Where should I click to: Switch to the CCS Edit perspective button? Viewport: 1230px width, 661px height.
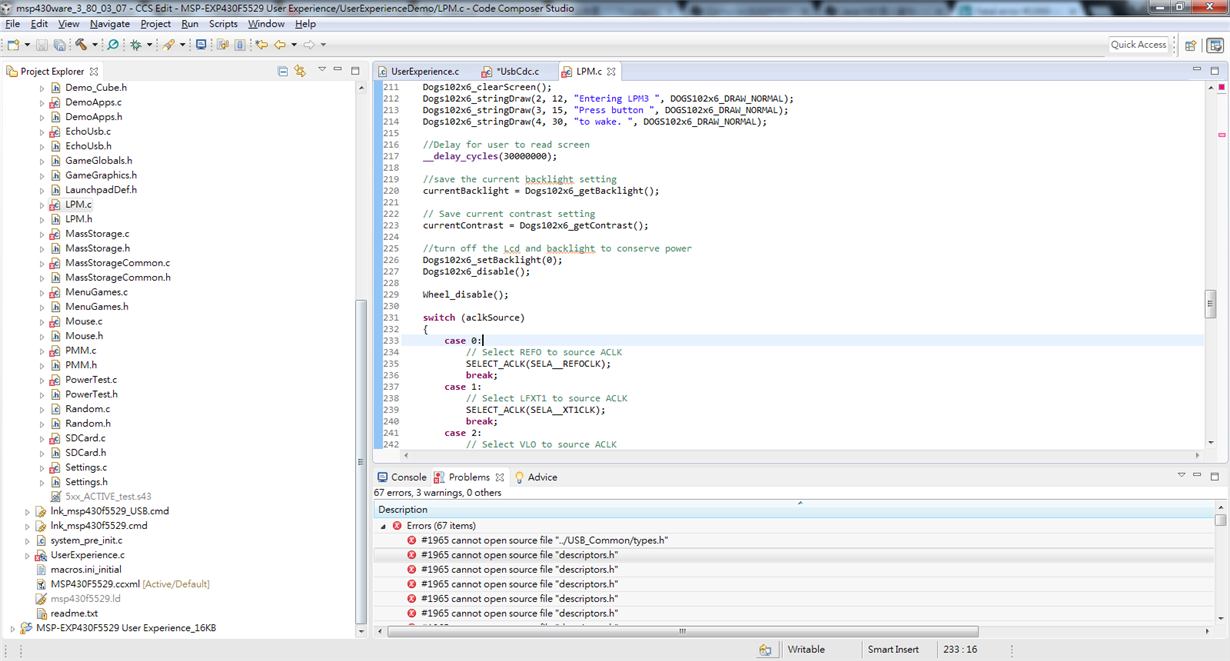click(x=1215, y=45)
